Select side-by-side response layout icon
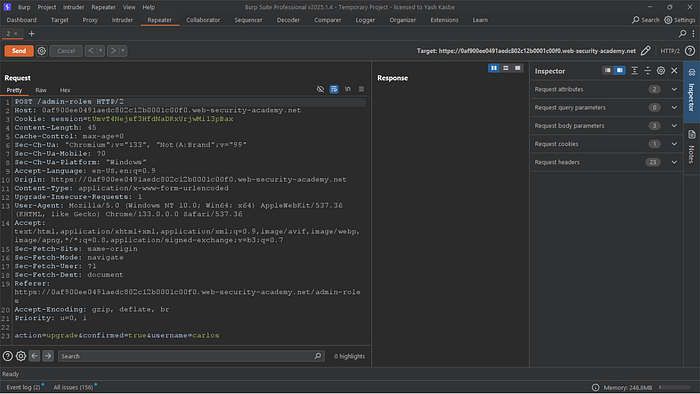700x394 pixels. (x=494, y=68)
